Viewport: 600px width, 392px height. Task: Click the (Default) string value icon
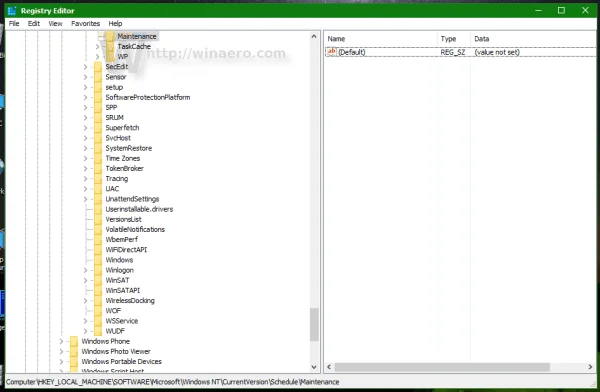(x=331, y=52)
